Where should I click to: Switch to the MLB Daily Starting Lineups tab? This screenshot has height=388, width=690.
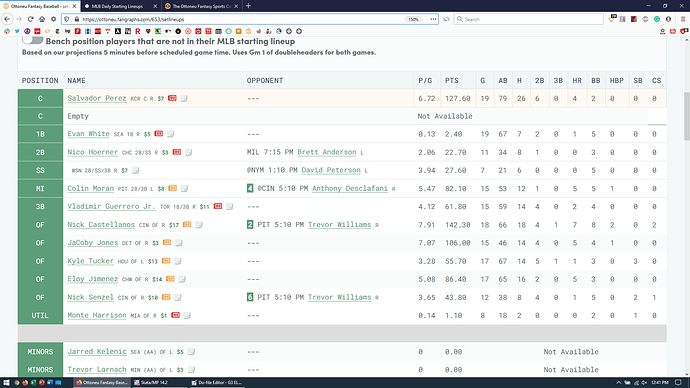[120, 6]
